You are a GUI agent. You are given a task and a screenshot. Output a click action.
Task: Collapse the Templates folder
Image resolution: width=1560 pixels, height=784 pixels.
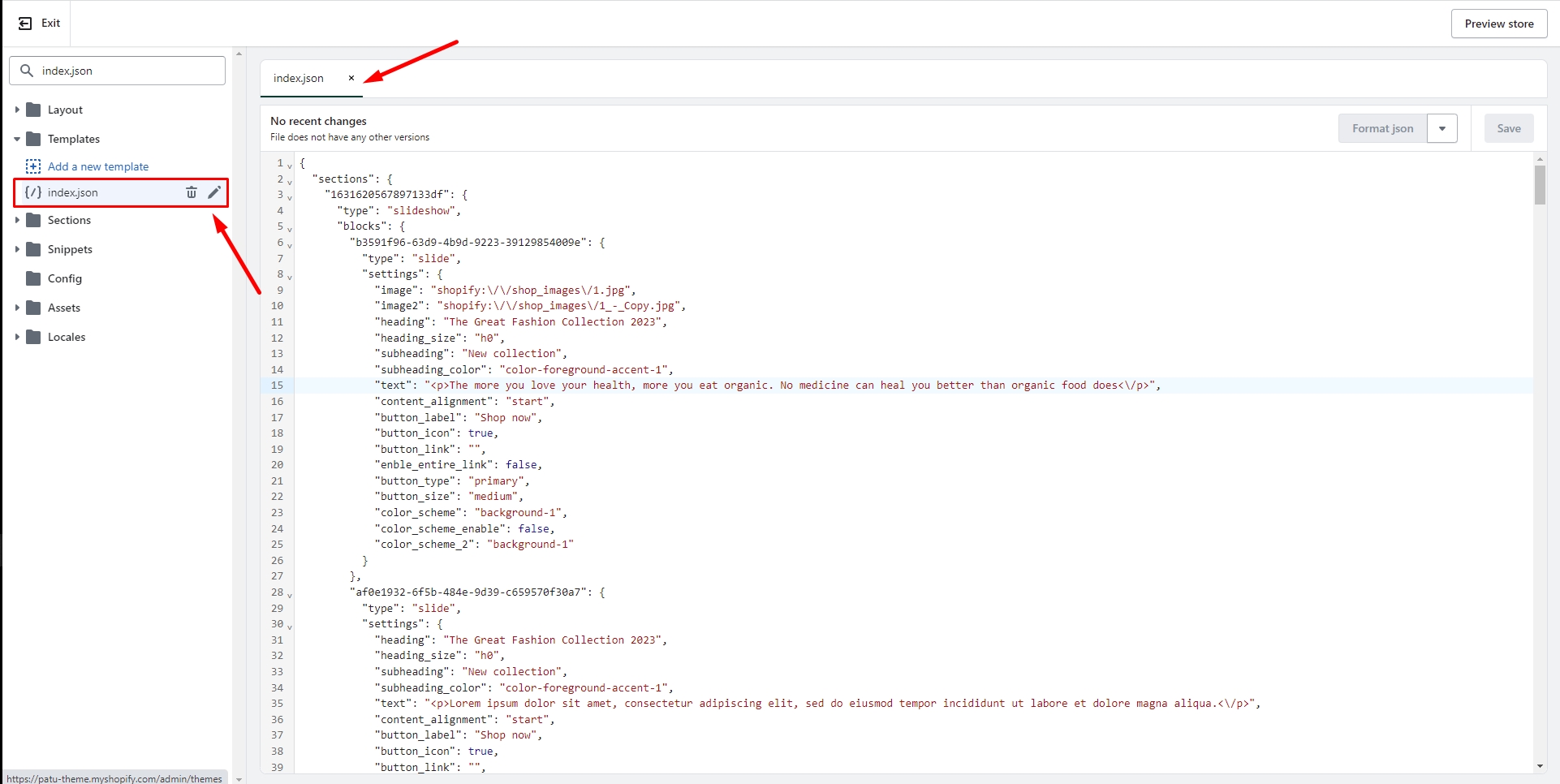pyautogui.click(x=17, y=139)
